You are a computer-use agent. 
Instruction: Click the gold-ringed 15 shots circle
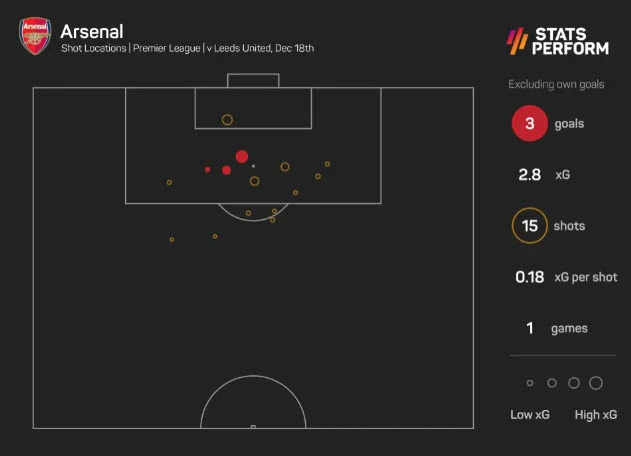click(529, 226)
